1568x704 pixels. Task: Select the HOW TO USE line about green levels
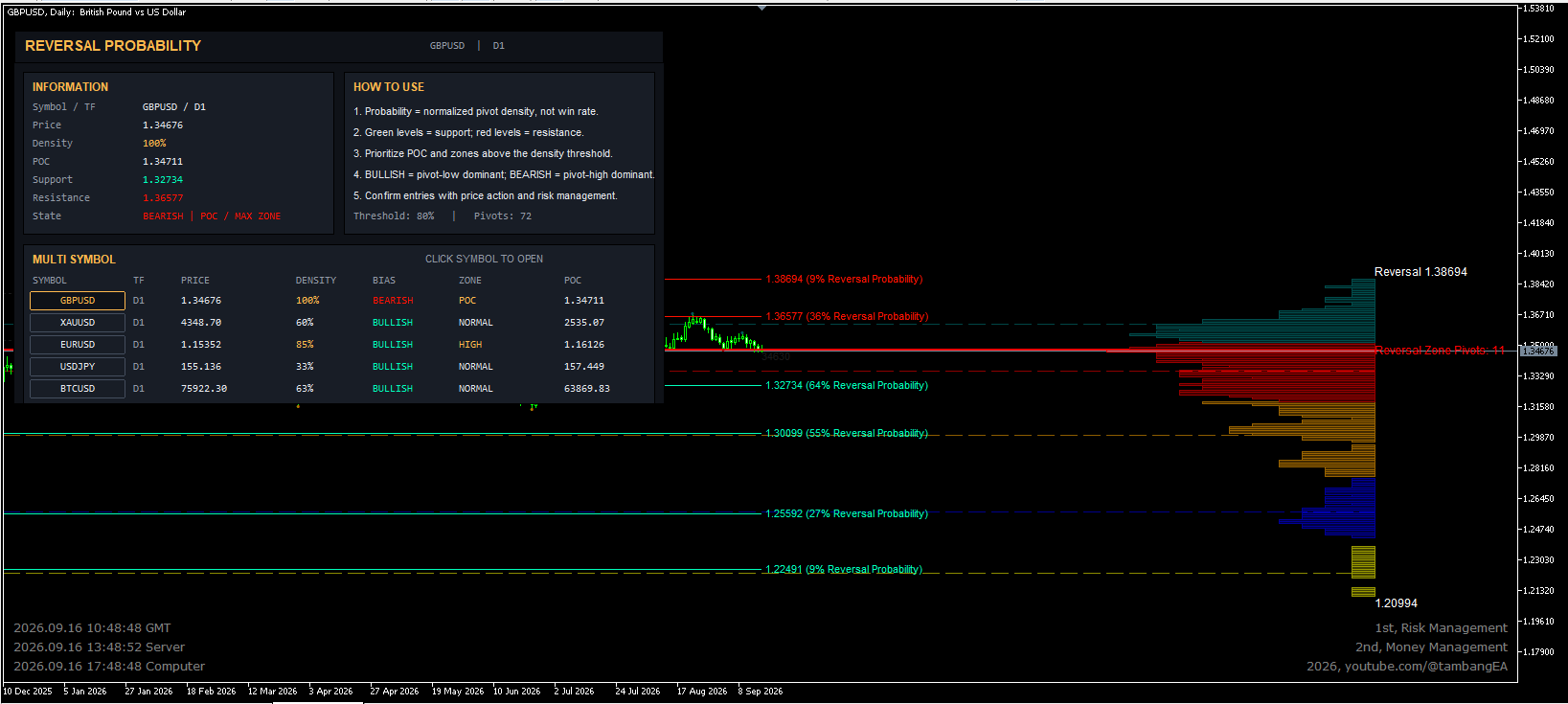468,133
